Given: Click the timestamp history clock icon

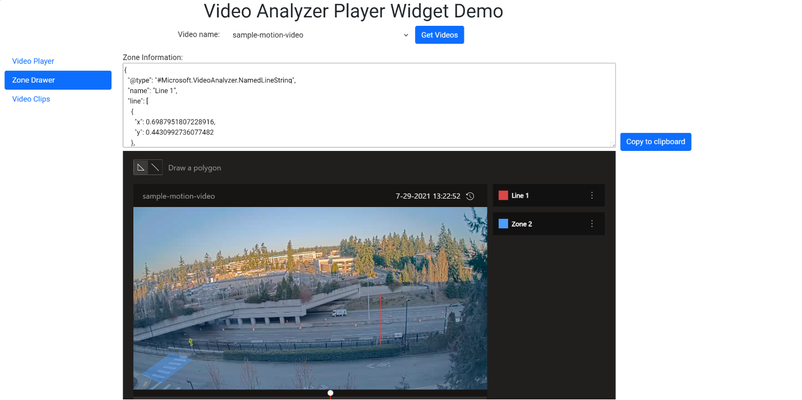Looking at the screenshot, I should click(470, 196).
